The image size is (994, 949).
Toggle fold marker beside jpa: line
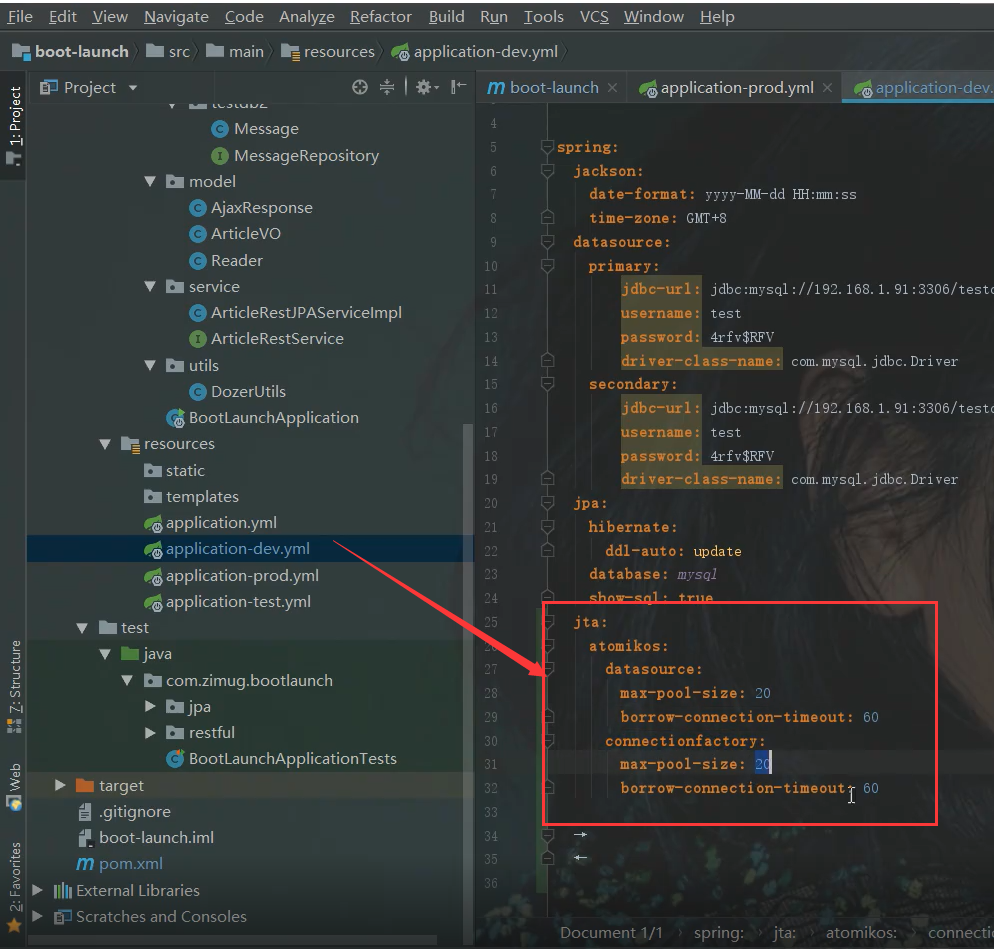[x=547, y=503]
